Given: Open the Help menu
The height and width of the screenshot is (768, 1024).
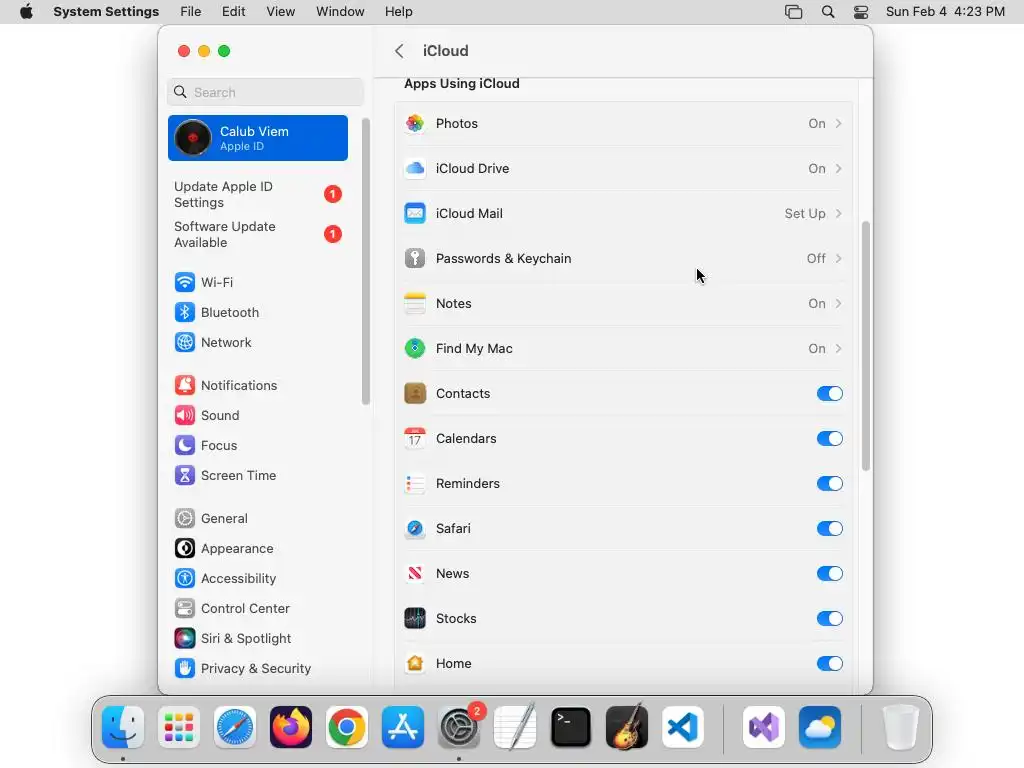Looking at the screenshot, I should point(398,12).
